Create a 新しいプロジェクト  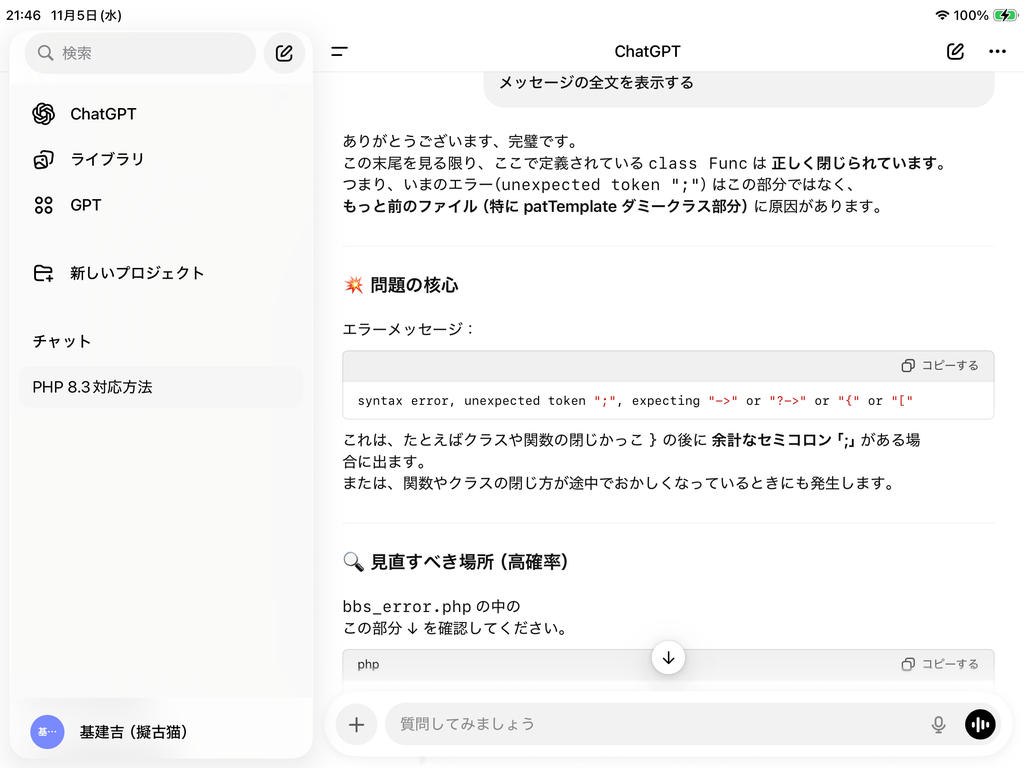coord(136,273)
